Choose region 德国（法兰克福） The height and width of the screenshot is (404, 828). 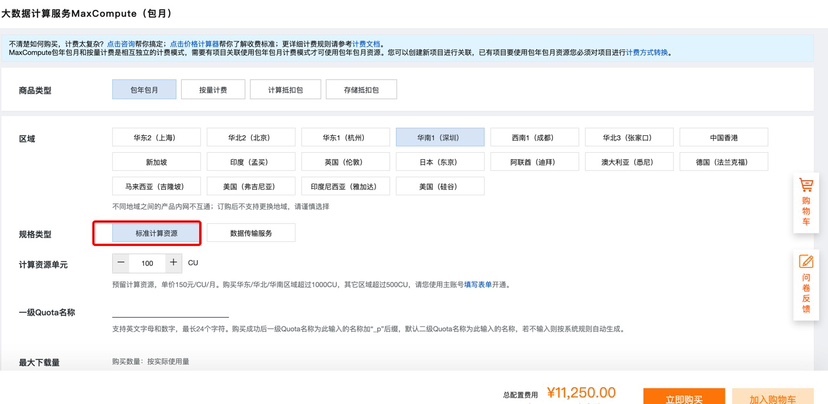click(x=724, y=162)
